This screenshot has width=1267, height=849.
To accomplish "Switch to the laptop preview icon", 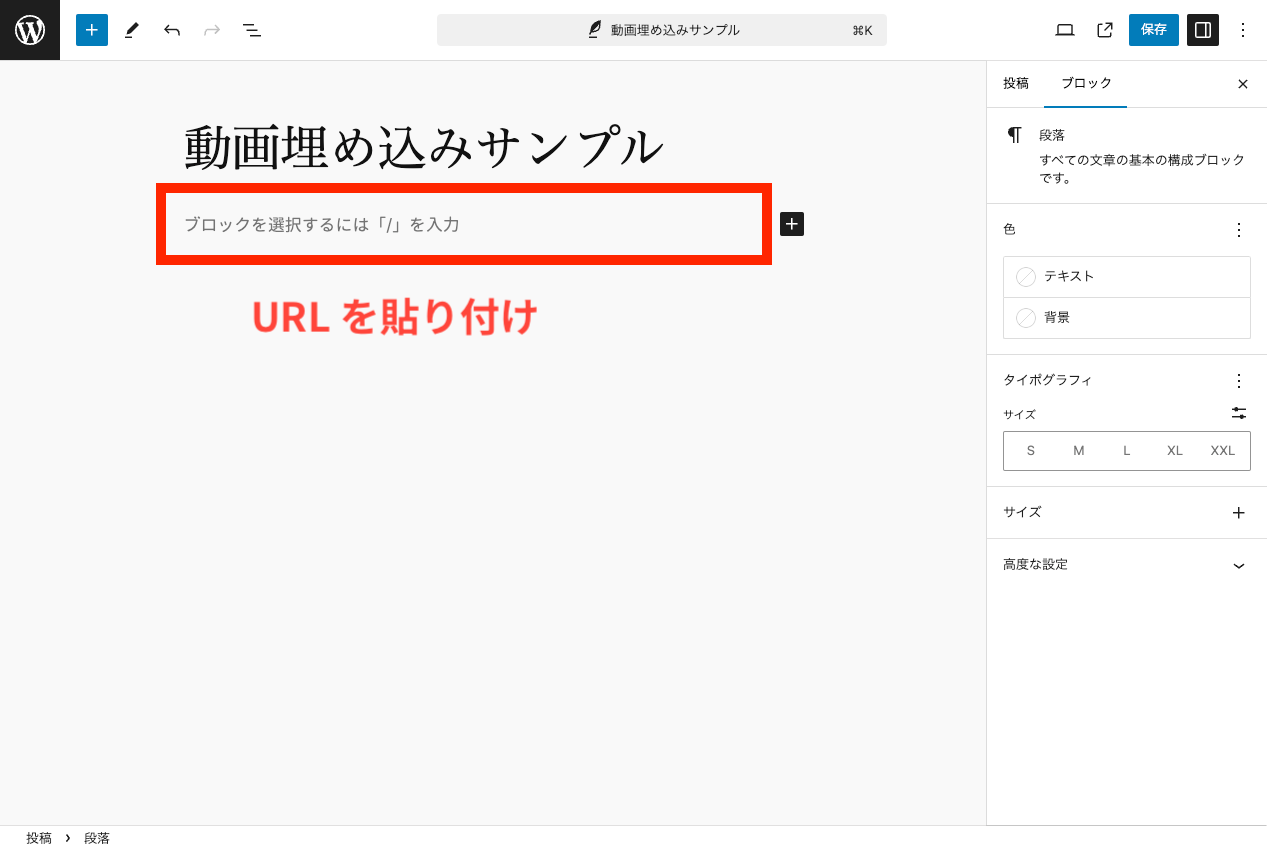I will pos(1065,30).
